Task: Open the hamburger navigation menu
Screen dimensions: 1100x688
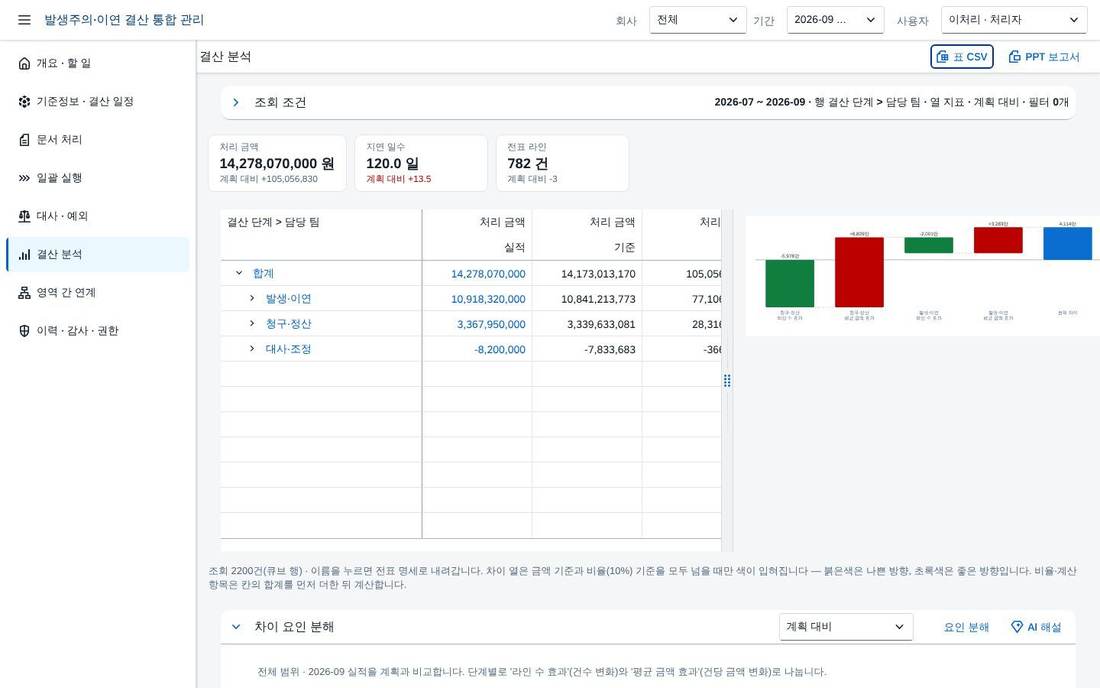Action: click(x=25, y=20)
